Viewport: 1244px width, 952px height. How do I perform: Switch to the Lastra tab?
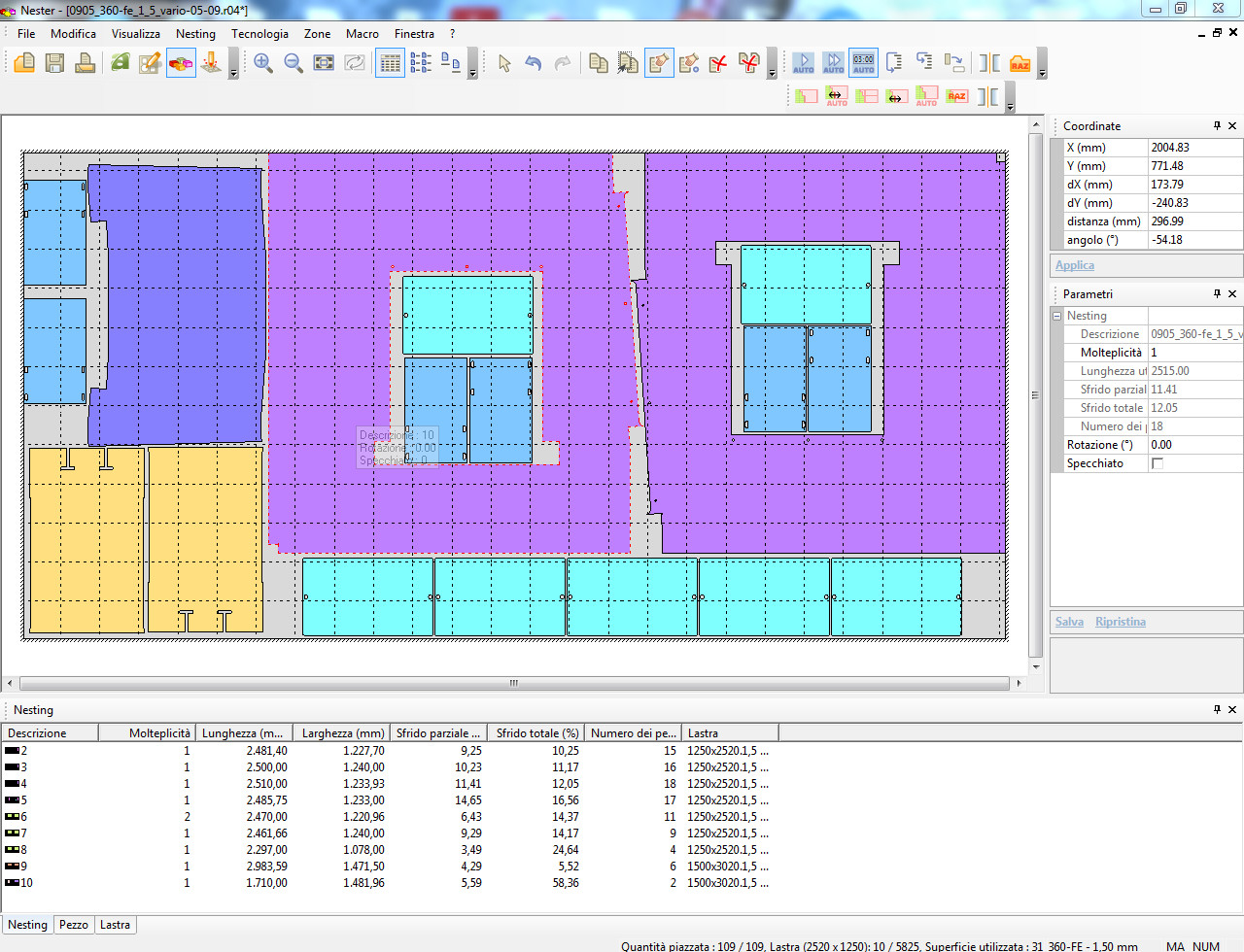(x=115, y=925)
